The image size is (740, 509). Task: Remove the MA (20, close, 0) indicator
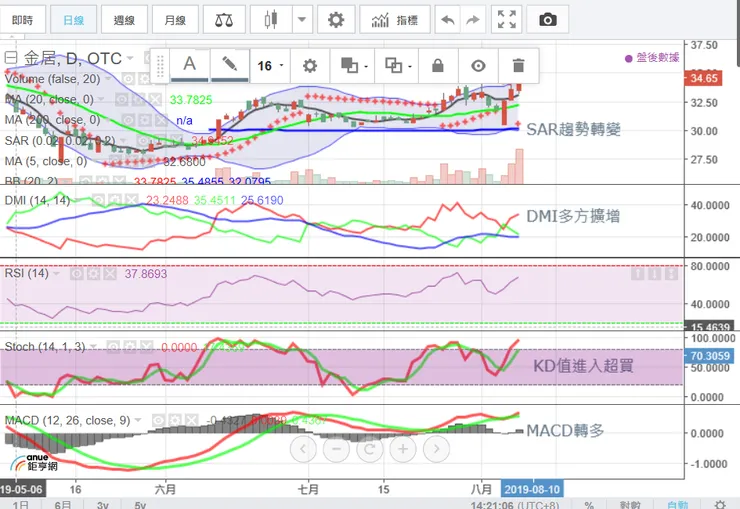coord(155,100)
